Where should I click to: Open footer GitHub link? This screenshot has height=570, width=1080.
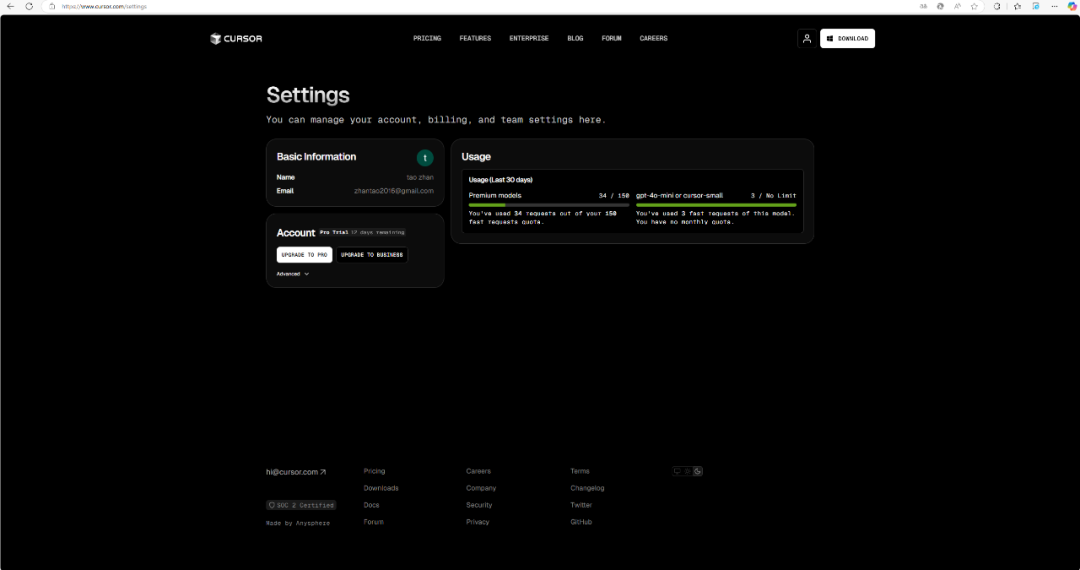coord(581,522)
